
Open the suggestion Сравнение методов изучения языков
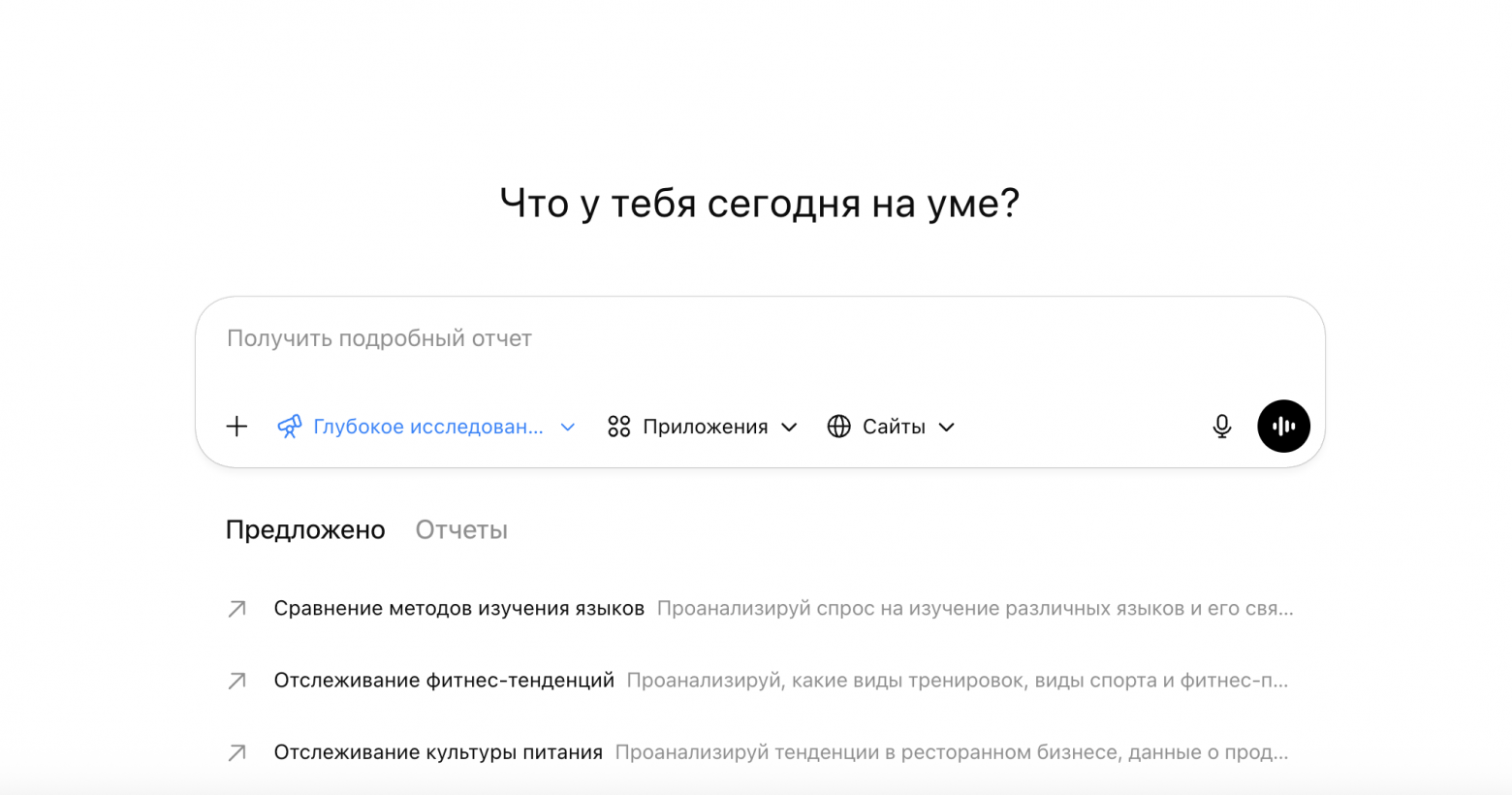point(459,608)
